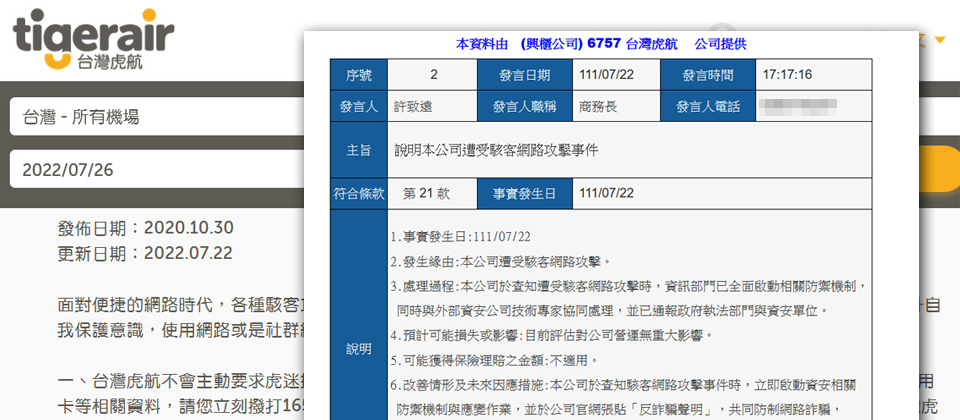The width and height of the screenshot is (960, 420).
Task: Select the 事實發生日 header cell
Action: pyautogui.click(x=525, y=193)
